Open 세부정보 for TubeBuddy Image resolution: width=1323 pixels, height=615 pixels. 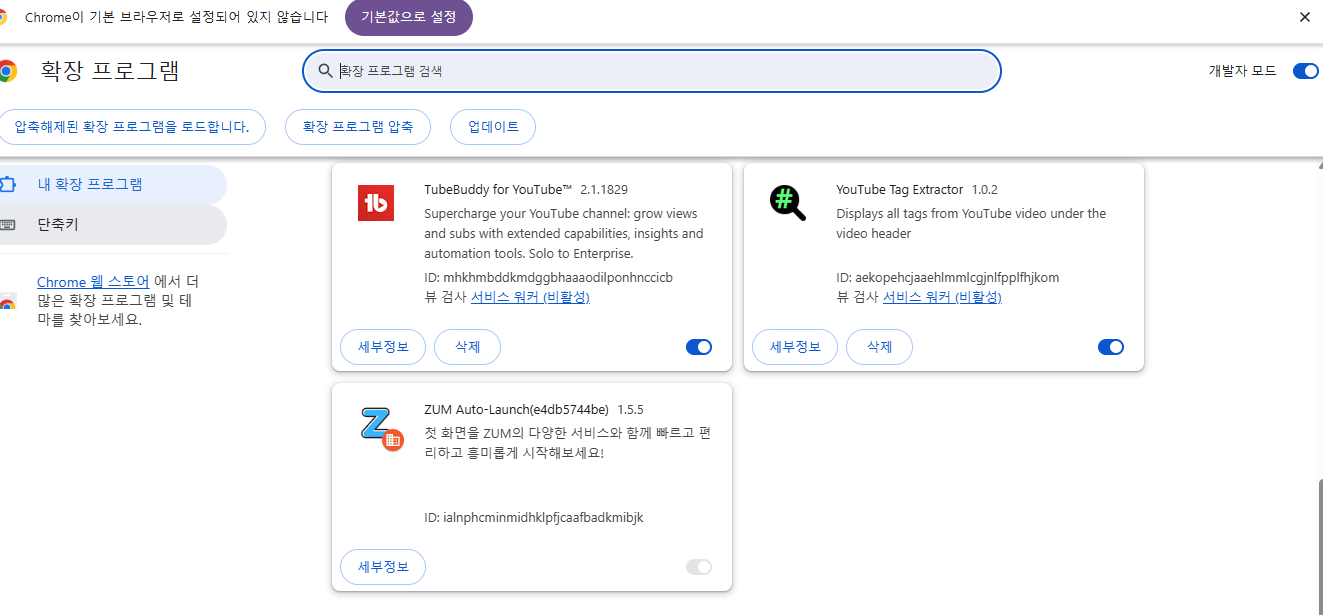click(383, 347)
